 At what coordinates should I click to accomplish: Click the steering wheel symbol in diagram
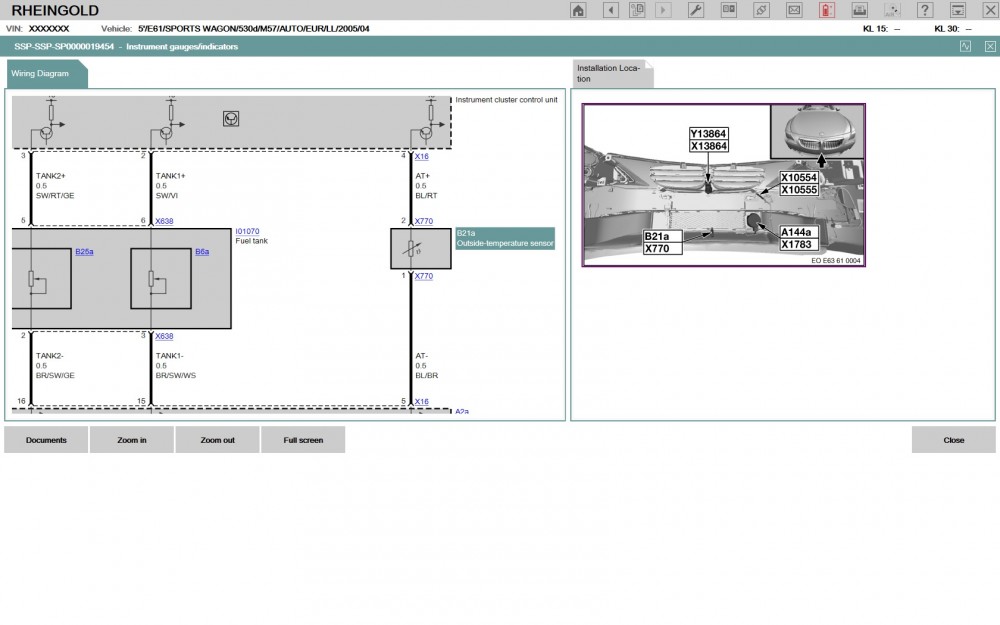[x=231, y=119]
